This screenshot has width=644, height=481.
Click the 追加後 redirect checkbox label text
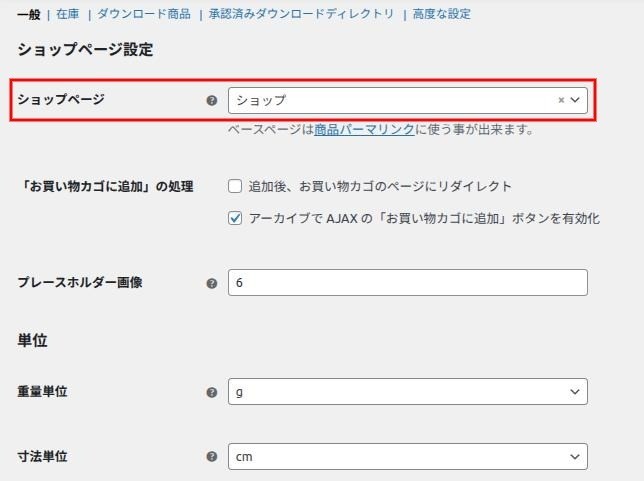coord(380,186)
